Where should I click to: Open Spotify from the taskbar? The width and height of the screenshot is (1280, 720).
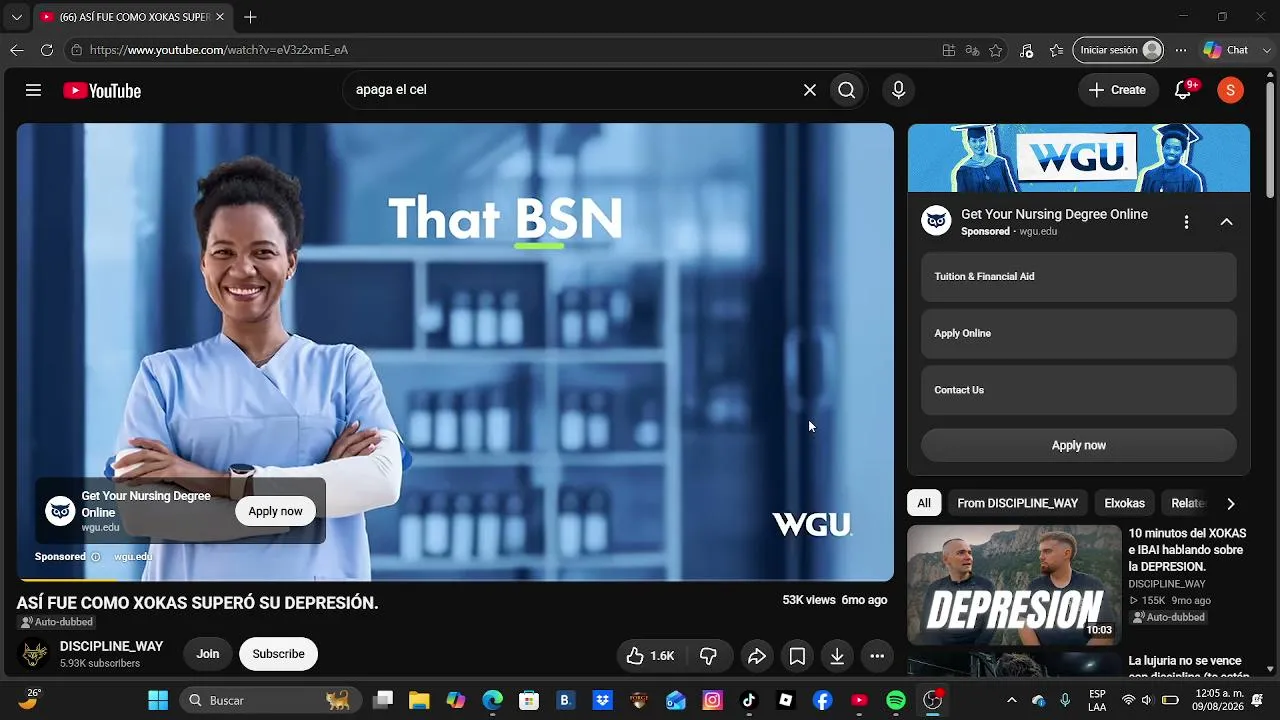896,701
